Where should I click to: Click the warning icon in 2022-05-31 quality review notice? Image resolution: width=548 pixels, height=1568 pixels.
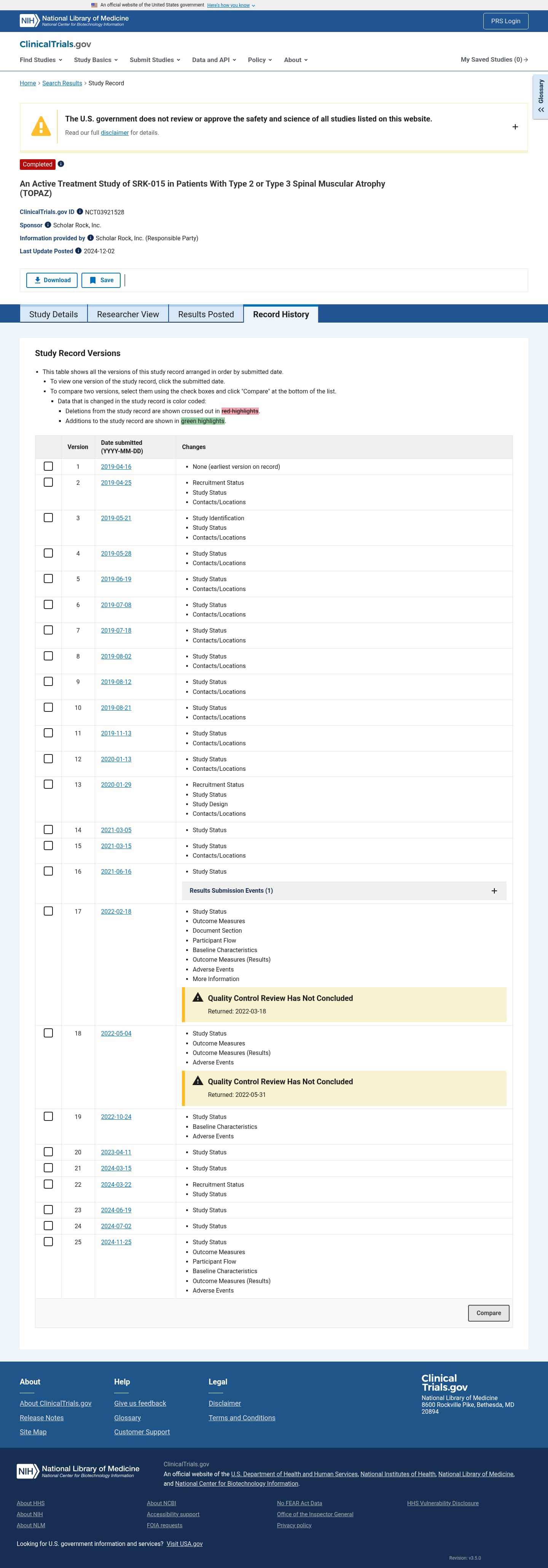pyautogui.click(x=198, y=1081)
